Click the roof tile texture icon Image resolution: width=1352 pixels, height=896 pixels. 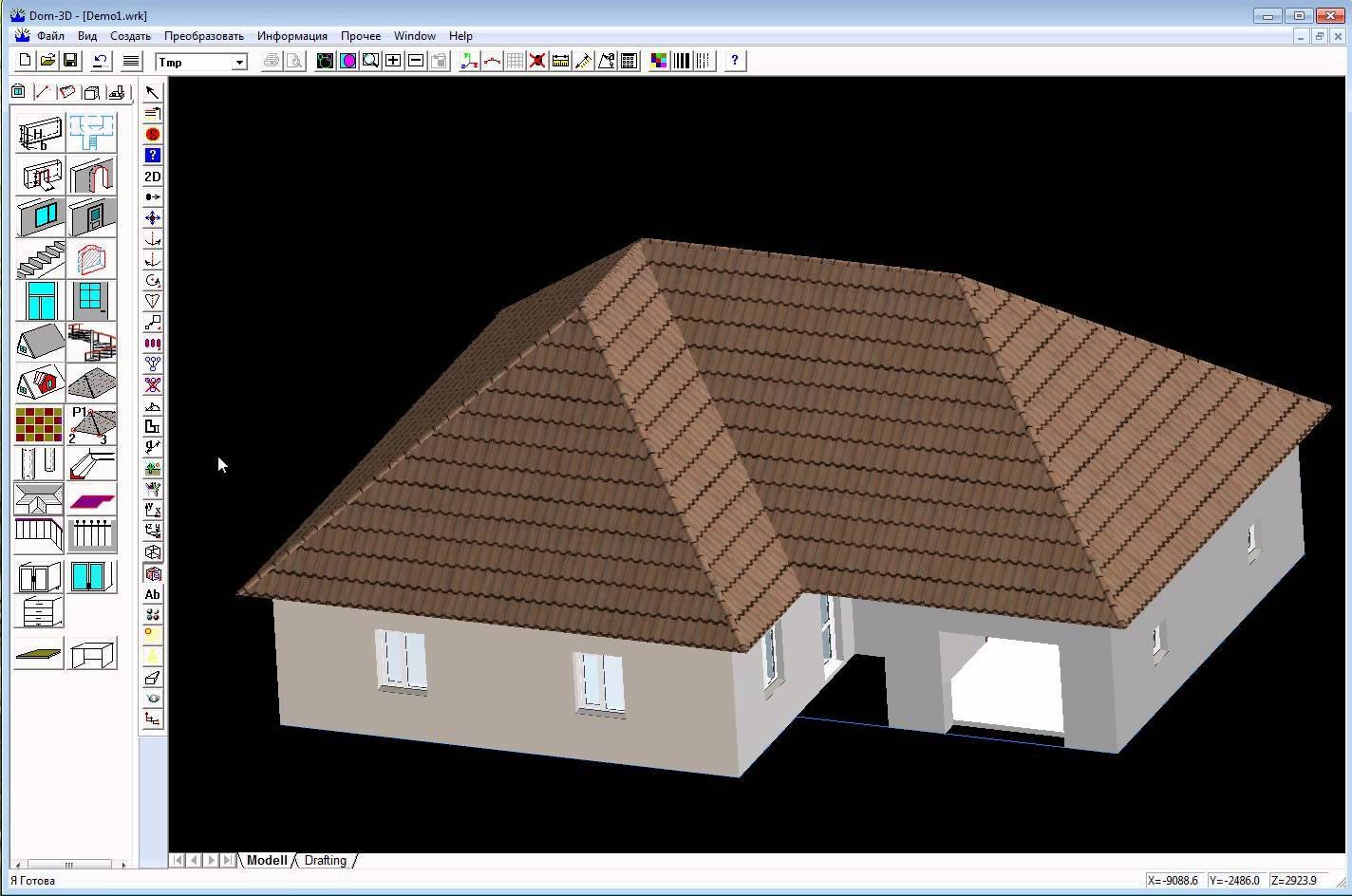[40, 425]
